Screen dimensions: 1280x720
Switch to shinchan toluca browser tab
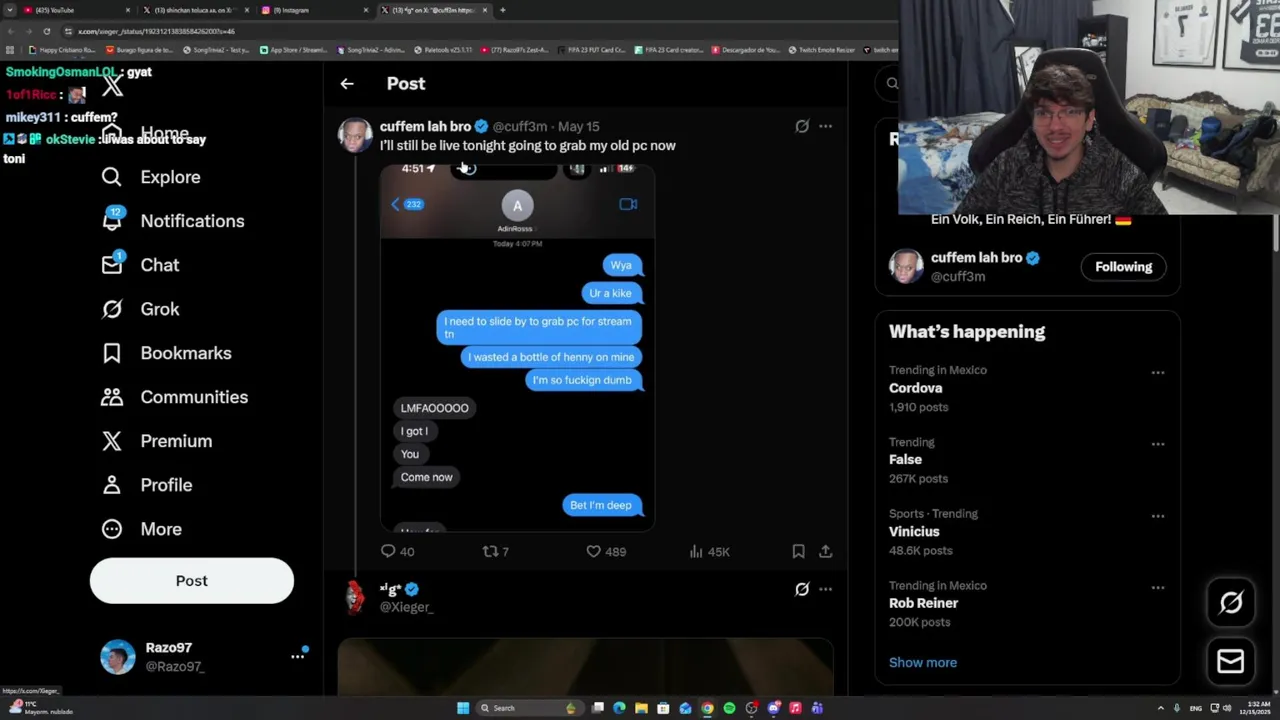coord(196,10)
